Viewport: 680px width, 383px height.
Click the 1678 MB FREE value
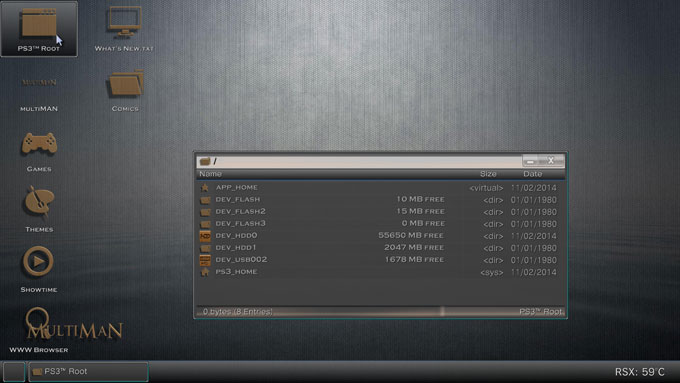click(x=414, y=260)
